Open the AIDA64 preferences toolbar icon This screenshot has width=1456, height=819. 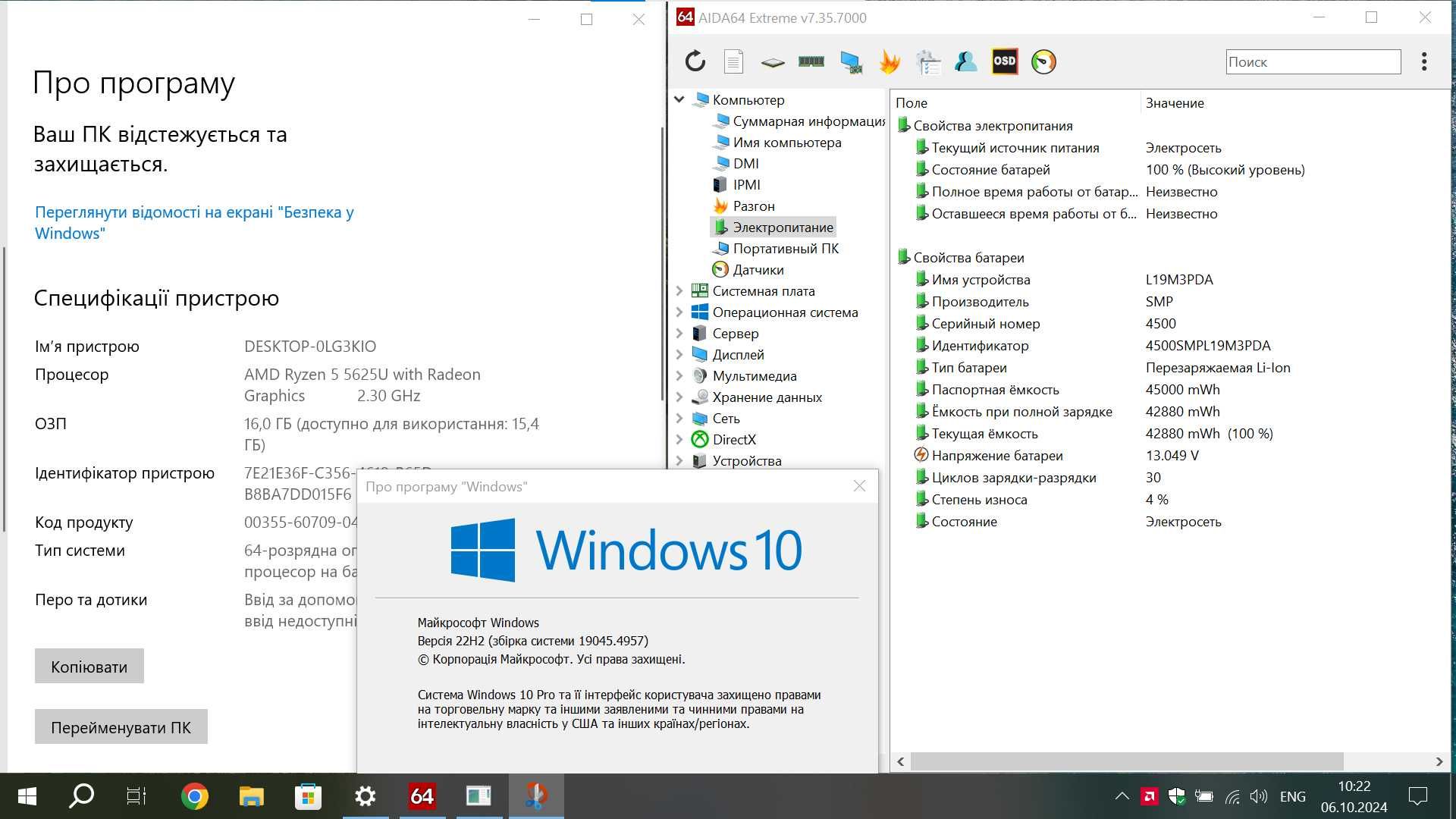928,62
